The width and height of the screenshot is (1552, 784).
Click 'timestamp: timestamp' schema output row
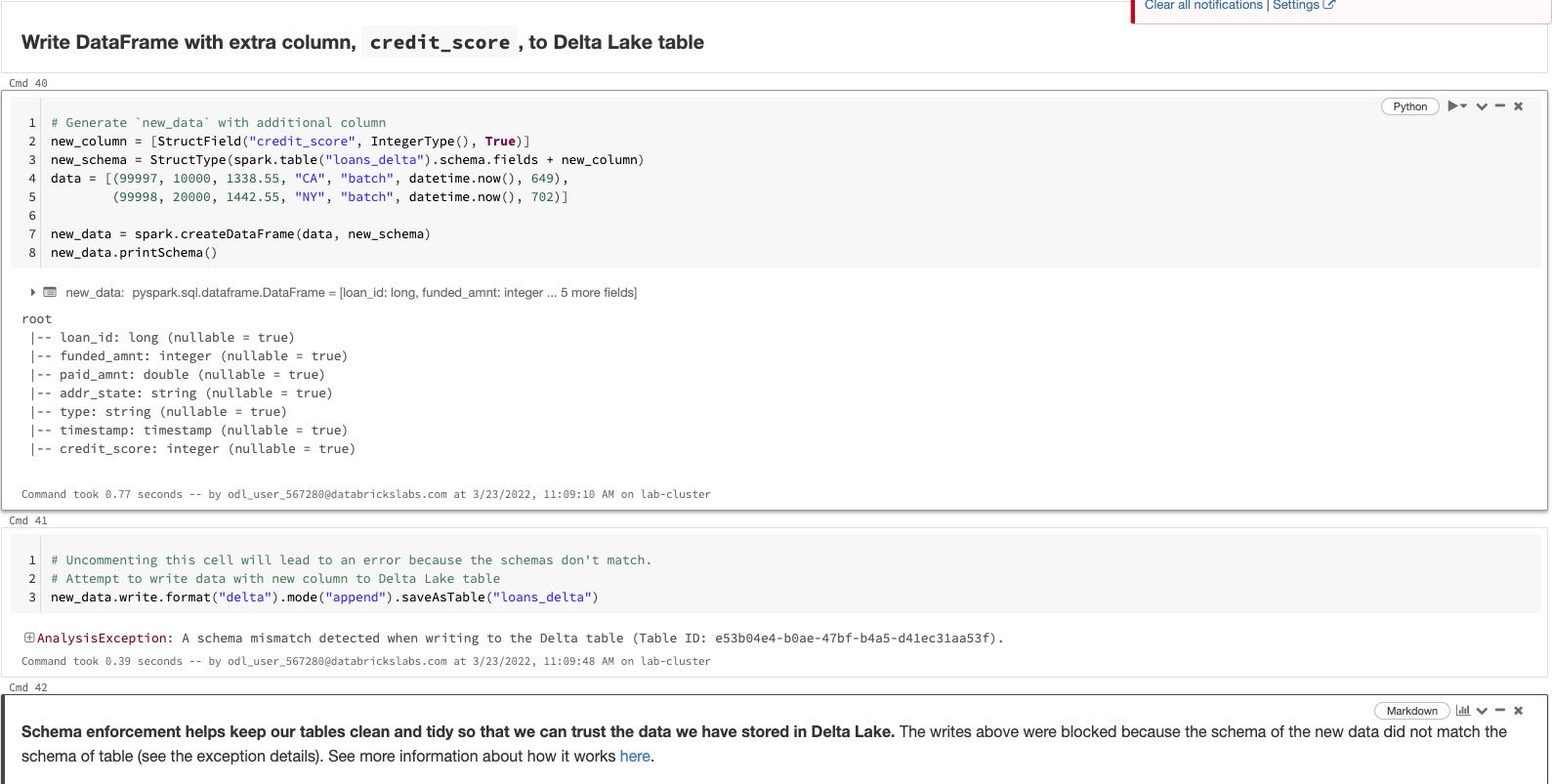(188, 431)
